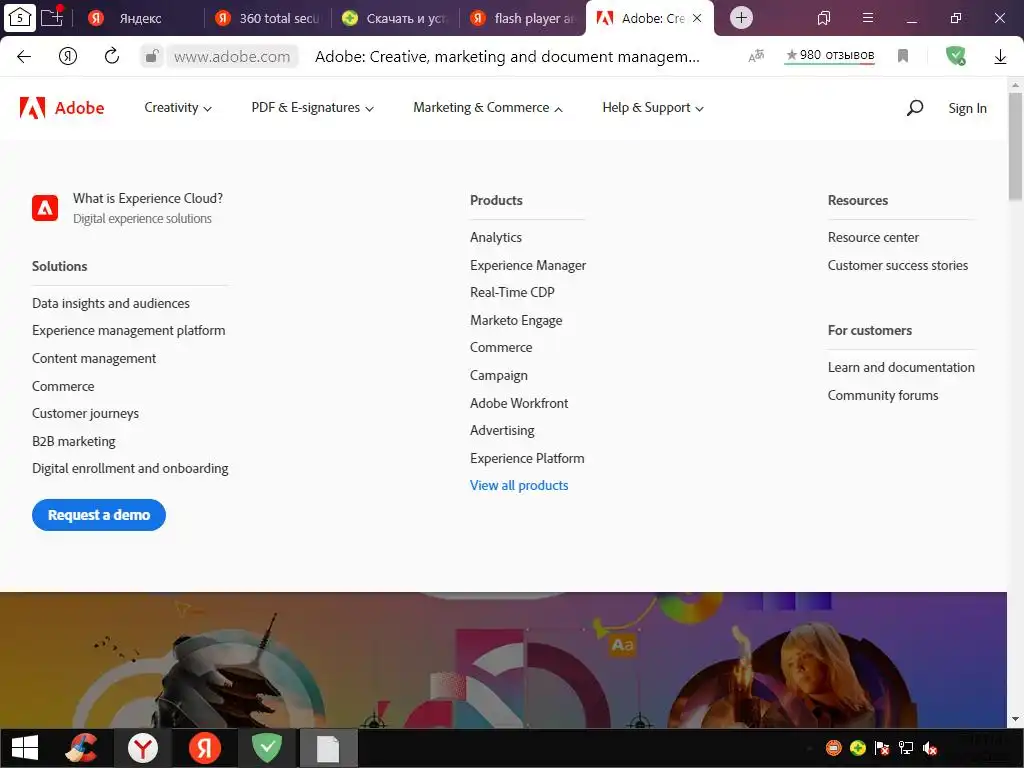Open Marketo Engage link

516,320
